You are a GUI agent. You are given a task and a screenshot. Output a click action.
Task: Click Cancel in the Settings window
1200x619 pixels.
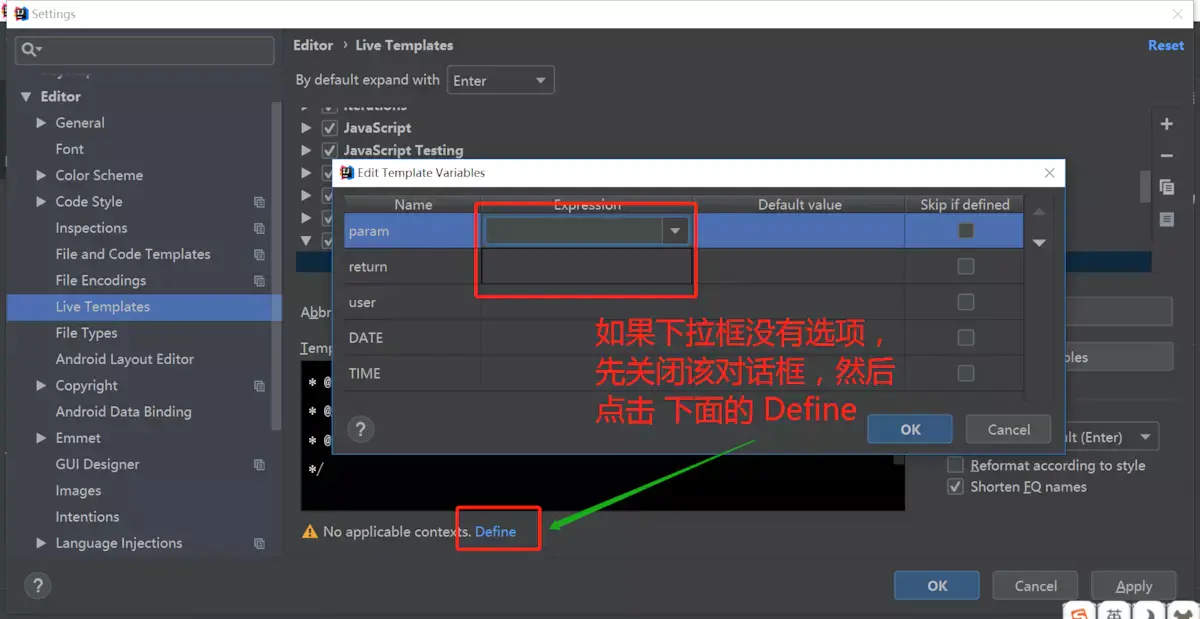(x=1036, y=586)
